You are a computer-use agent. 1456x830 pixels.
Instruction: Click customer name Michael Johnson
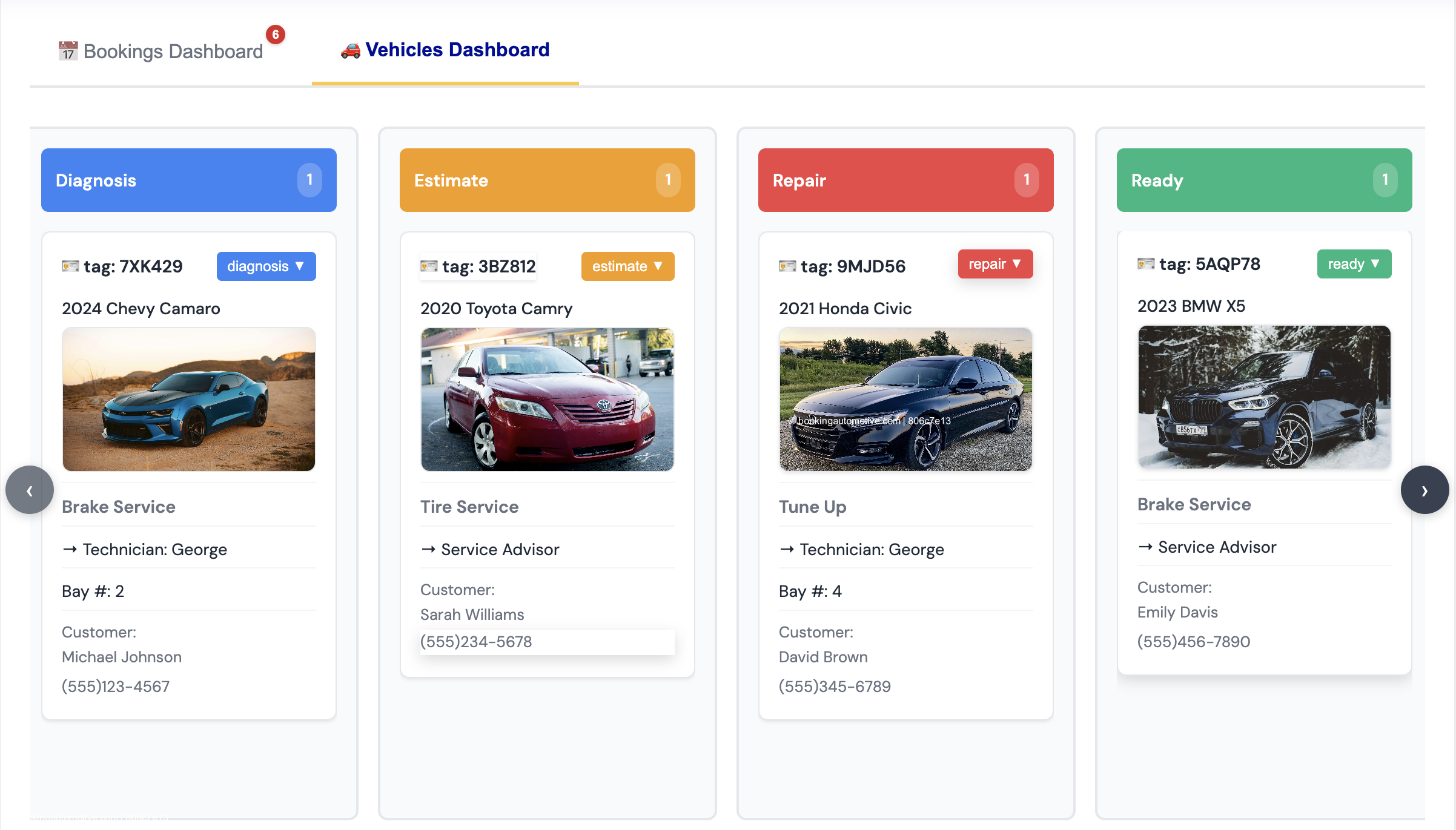click(x=122, y=657)
